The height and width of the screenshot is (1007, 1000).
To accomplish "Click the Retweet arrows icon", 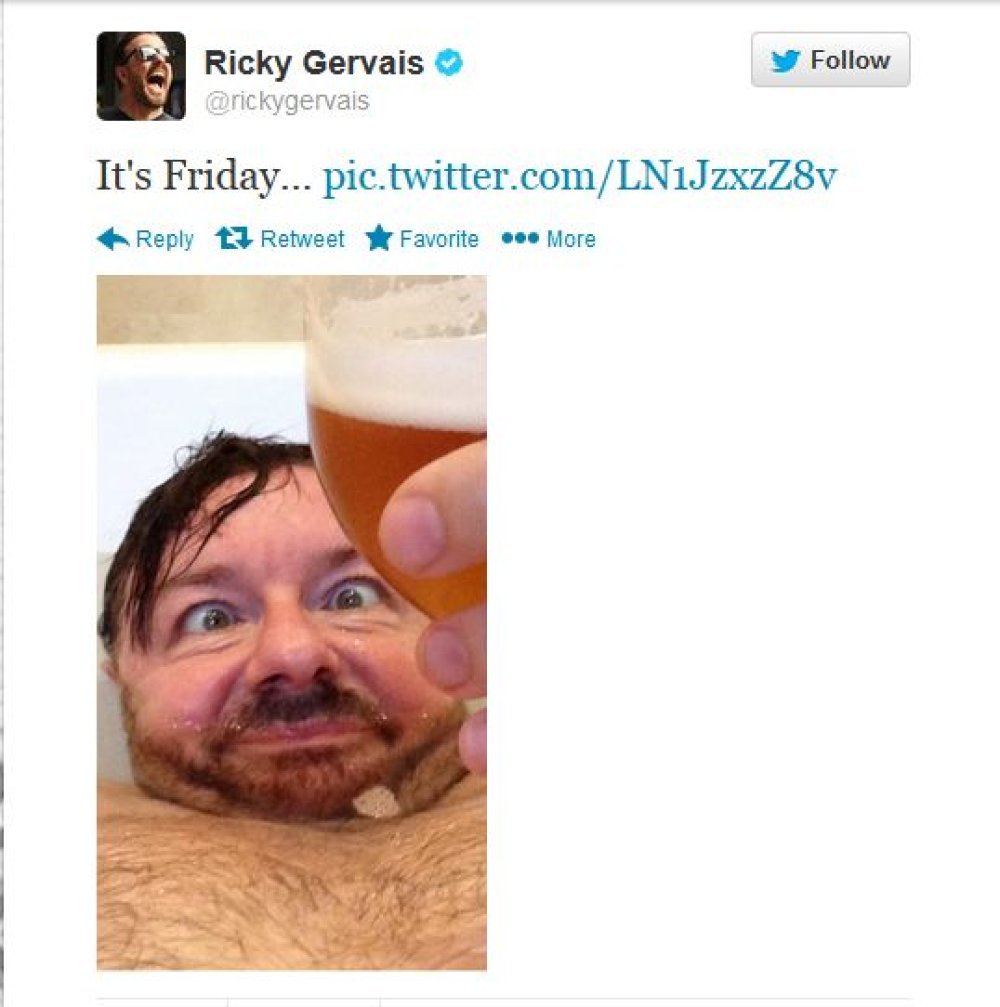I will 233,238.
